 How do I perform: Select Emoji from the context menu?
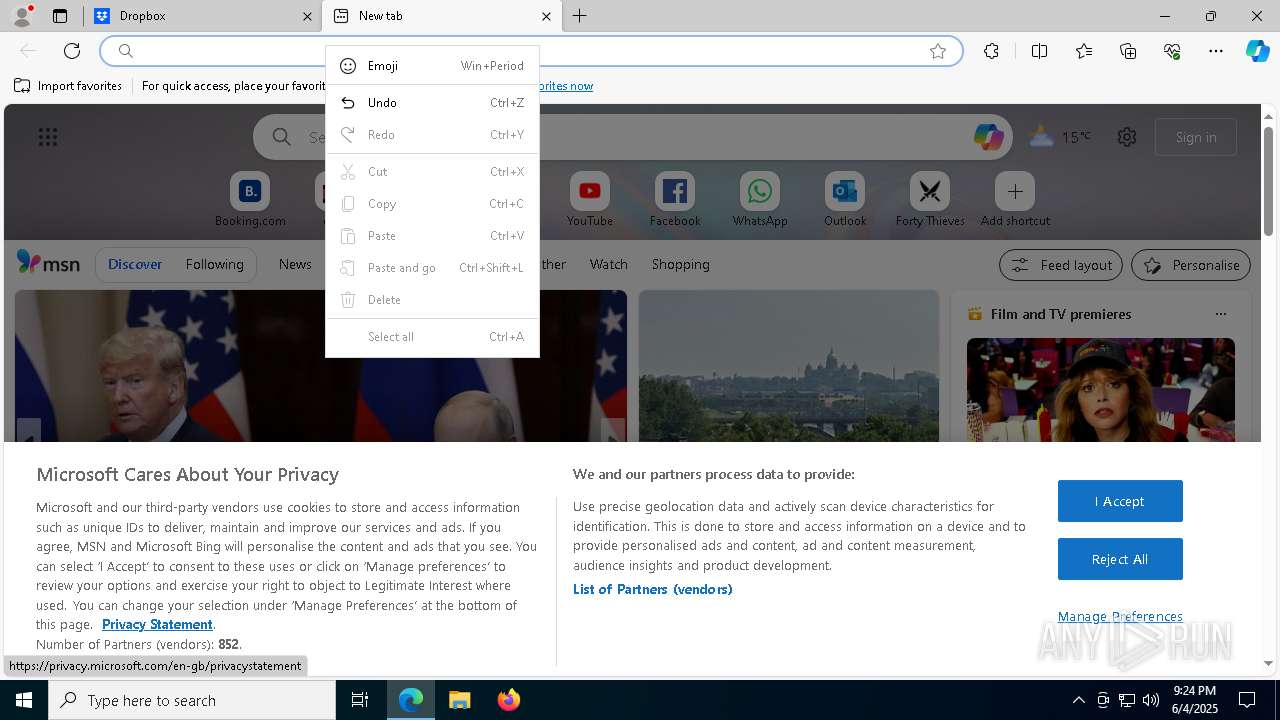coord(432,66)
